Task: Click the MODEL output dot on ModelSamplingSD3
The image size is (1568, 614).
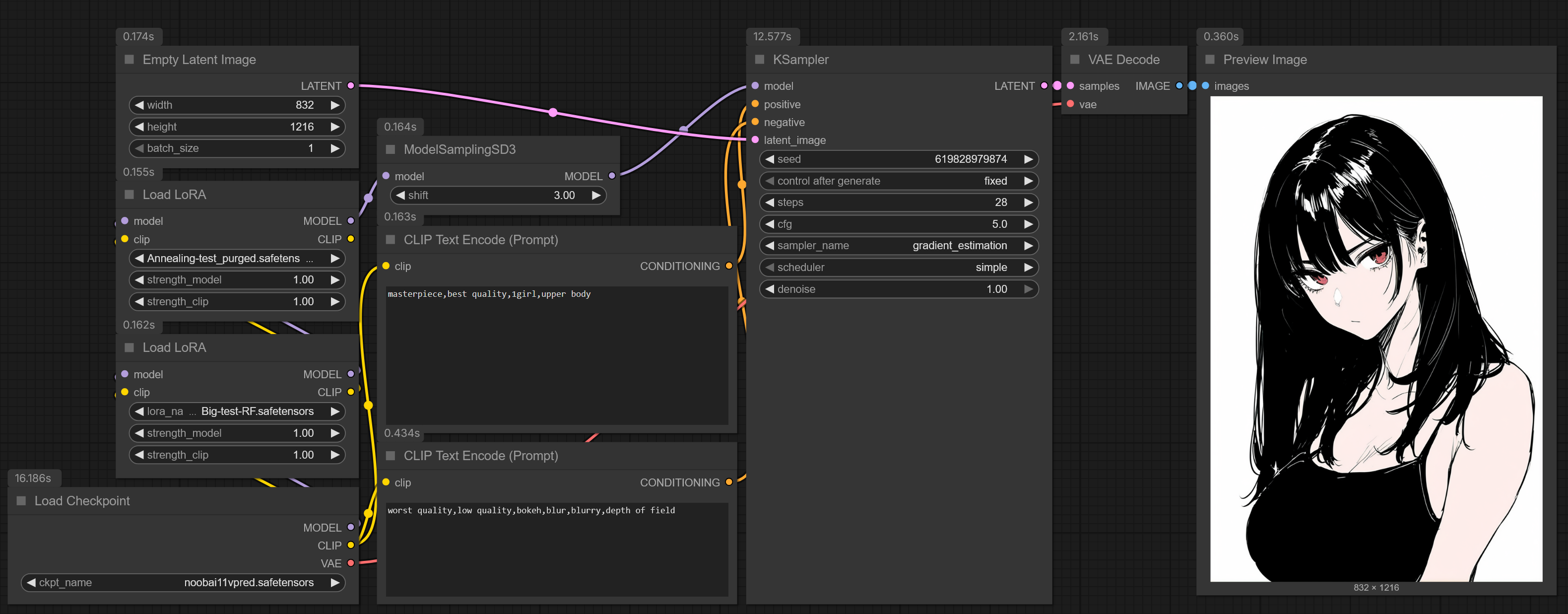Action: click(612, 176)
